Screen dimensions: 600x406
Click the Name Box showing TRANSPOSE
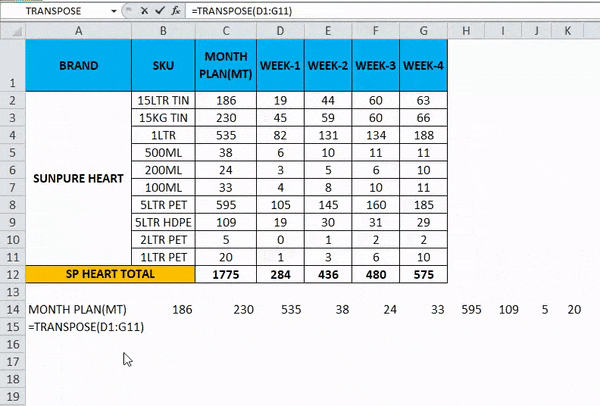(55, 11)
